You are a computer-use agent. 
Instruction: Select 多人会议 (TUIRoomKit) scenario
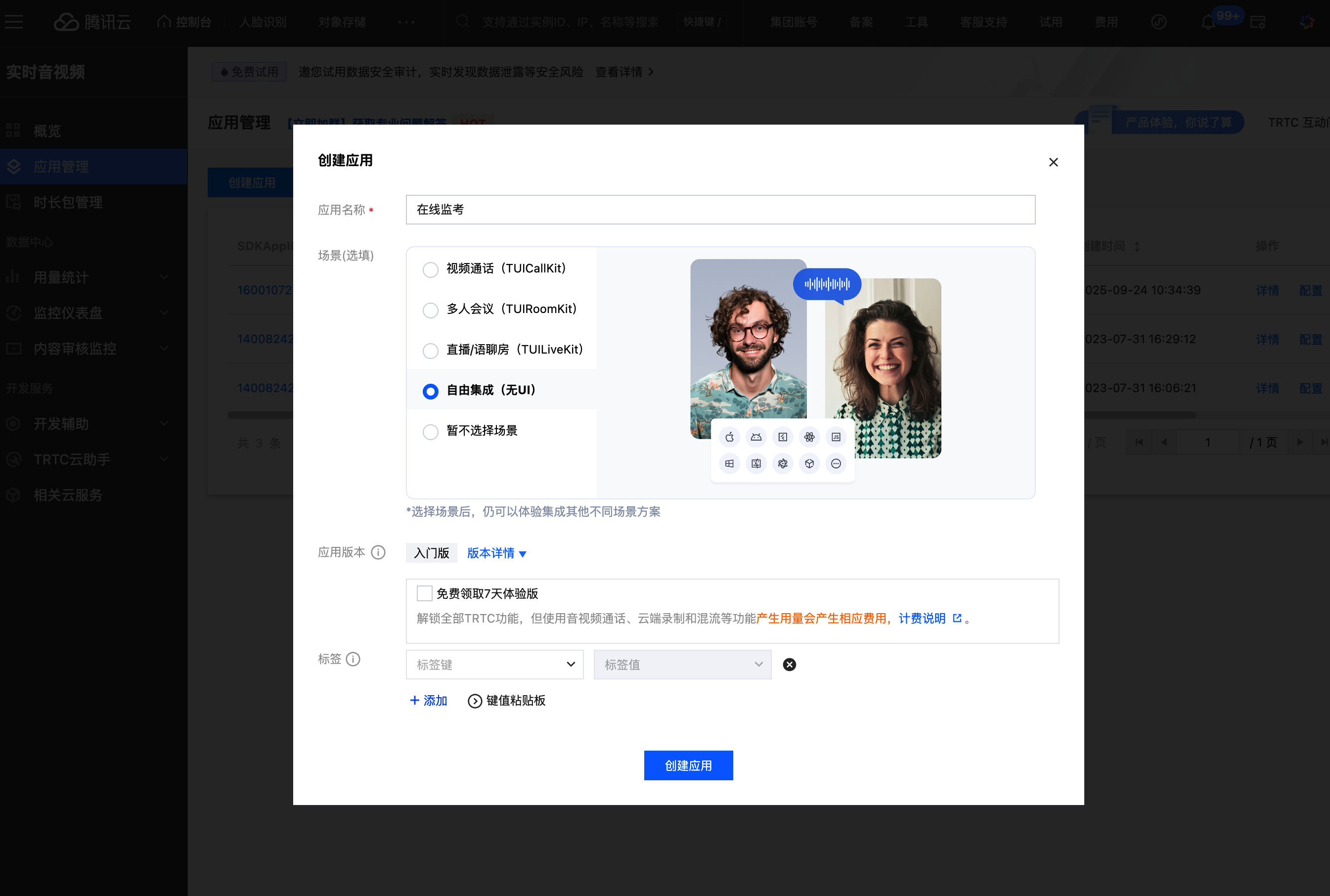click(x=430, y=310)
